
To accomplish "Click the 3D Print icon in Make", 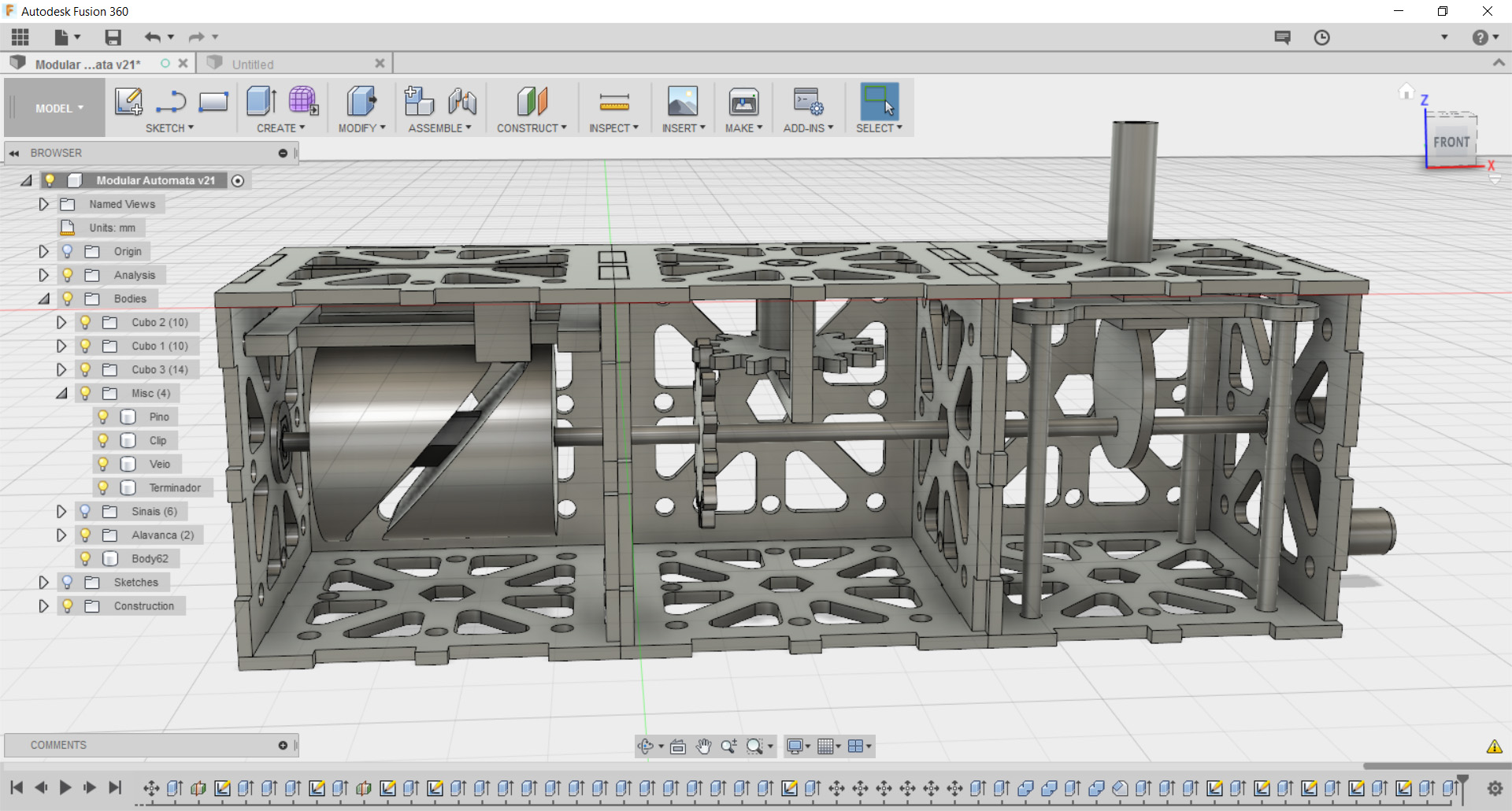I will (x=743, y=102).
